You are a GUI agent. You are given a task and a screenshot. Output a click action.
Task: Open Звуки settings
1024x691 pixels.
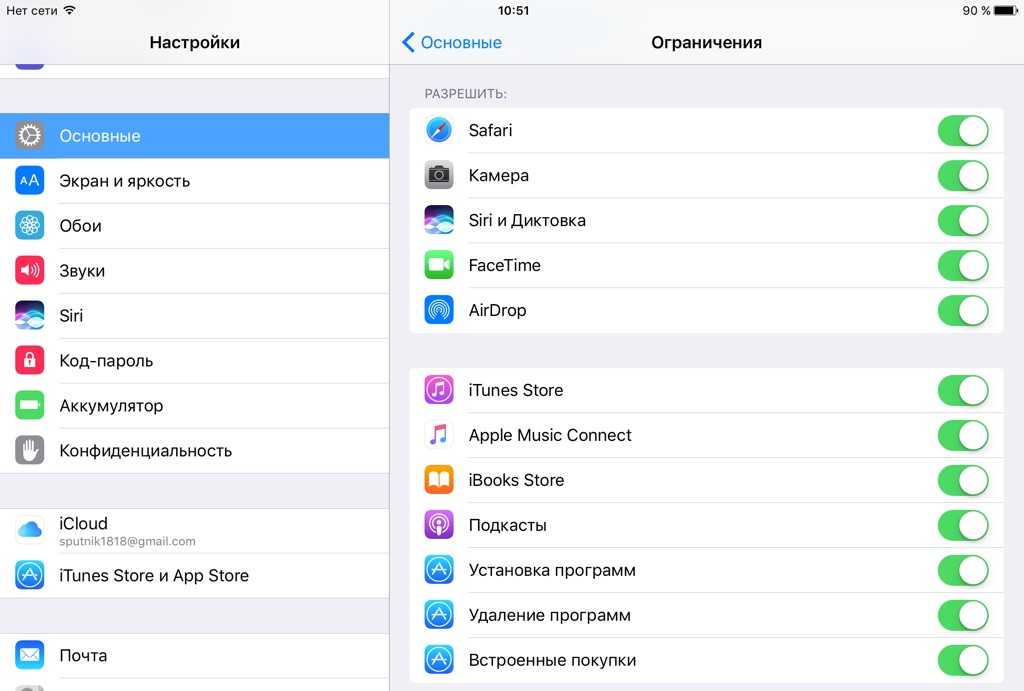[195, 270]
